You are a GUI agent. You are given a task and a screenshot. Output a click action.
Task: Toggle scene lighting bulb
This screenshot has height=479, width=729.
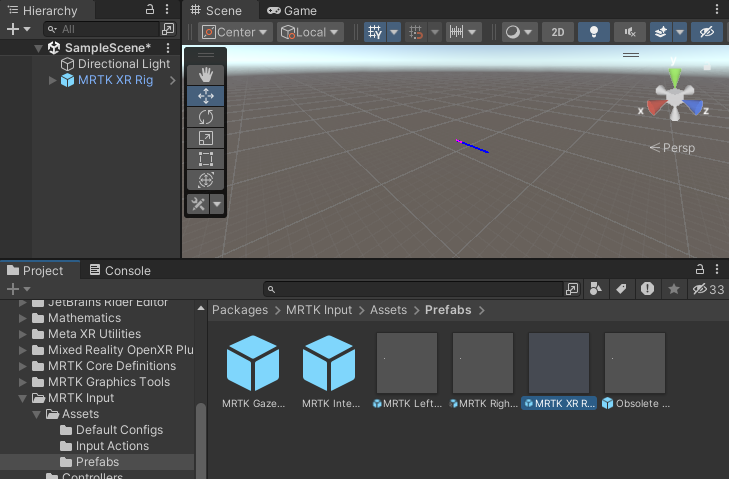click(594, 32)
